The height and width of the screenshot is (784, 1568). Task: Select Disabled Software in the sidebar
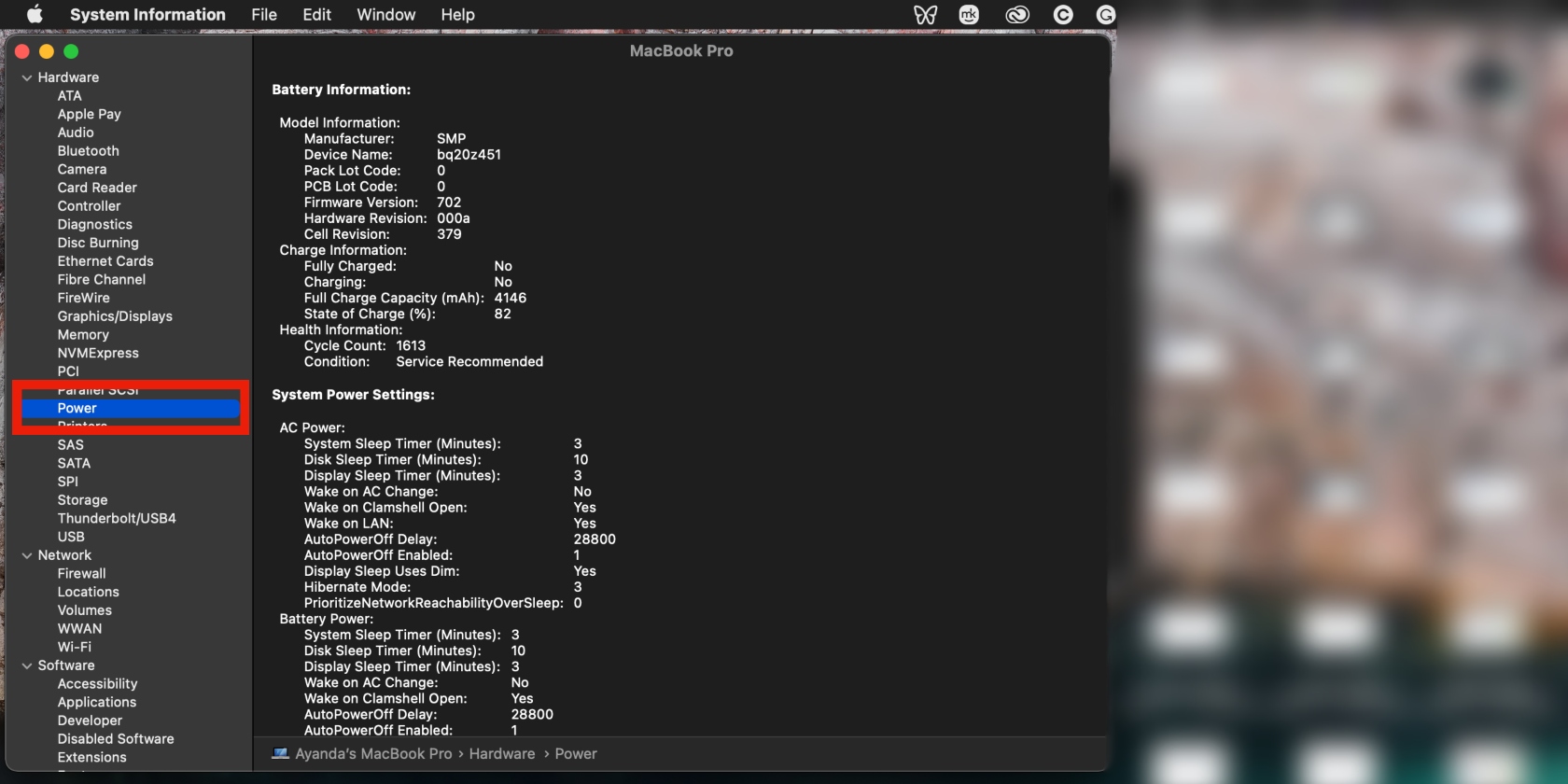(116, 738)
